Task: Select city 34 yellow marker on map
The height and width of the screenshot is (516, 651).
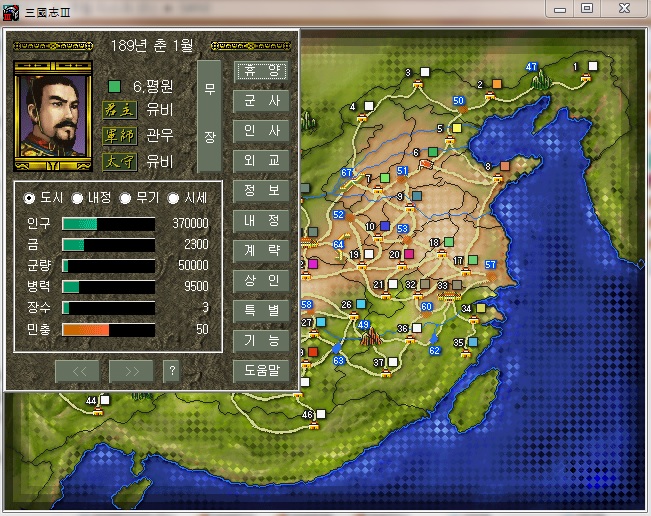Action: (x=481, y=308)
